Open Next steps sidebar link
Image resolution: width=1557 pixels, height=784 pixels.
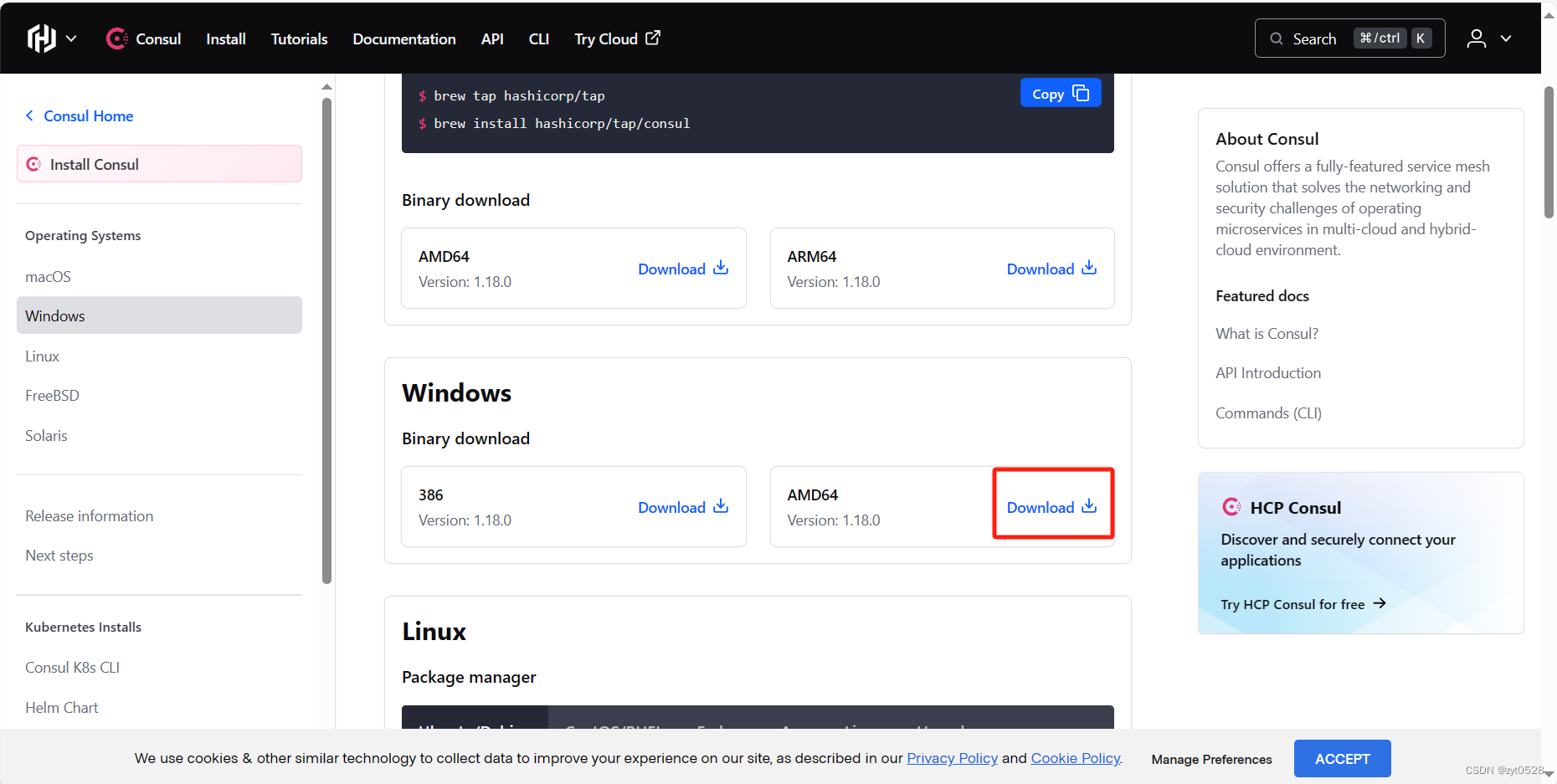coord(59,555)
